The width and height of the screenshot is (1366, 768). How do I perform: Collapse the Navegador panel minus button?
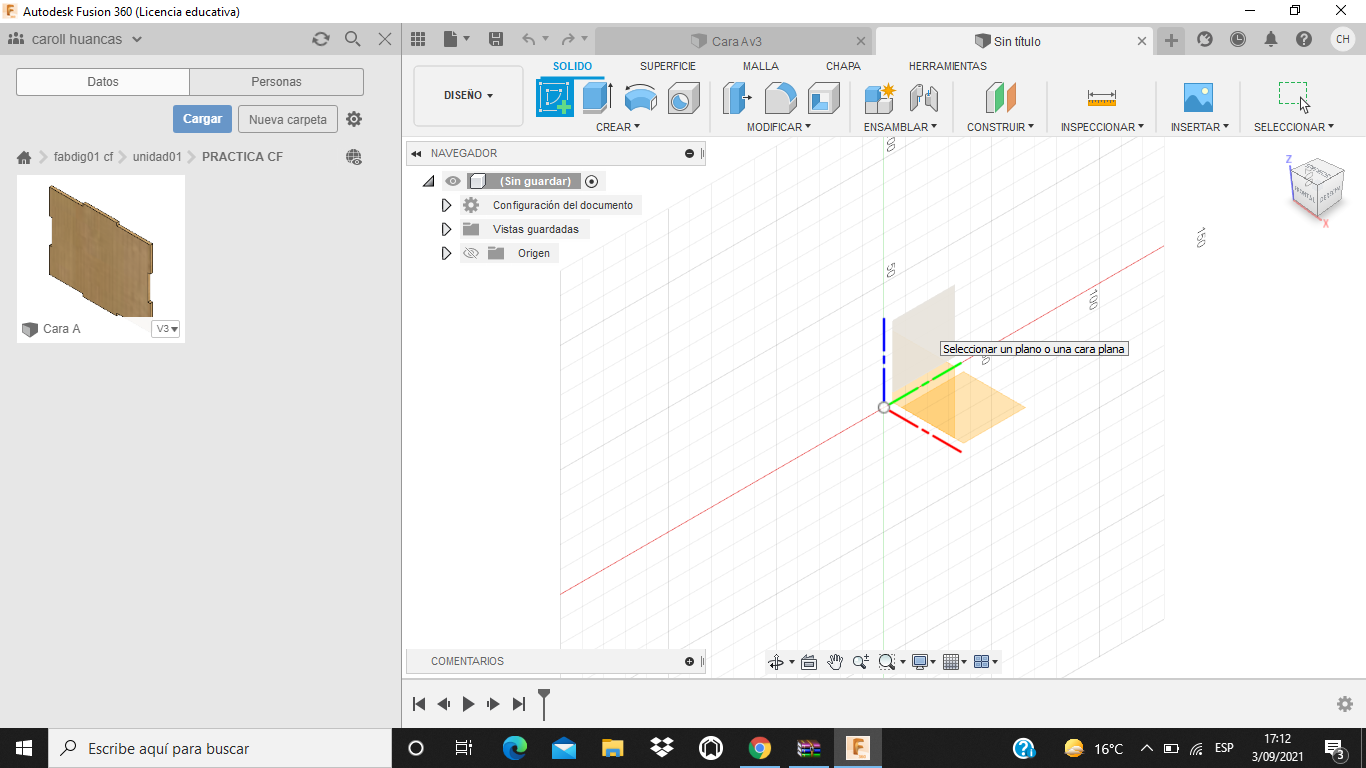click(689, 153)
